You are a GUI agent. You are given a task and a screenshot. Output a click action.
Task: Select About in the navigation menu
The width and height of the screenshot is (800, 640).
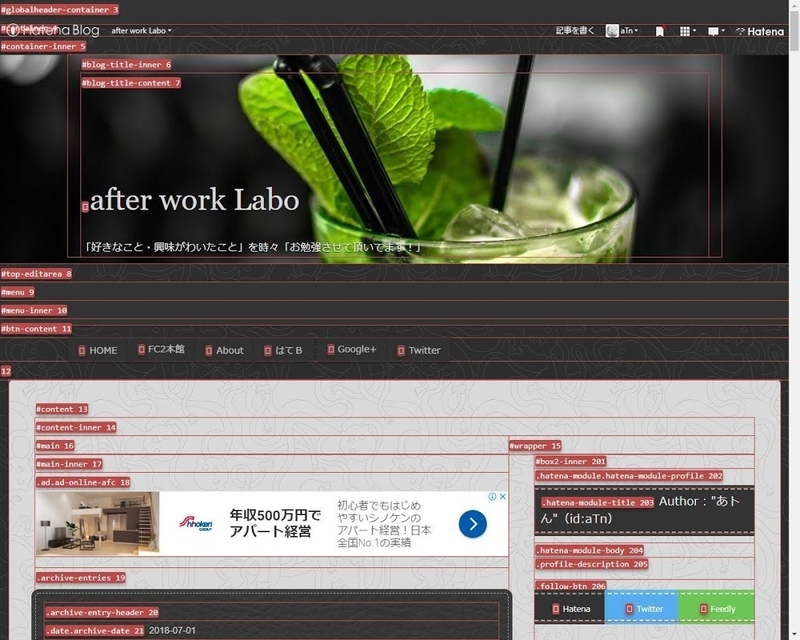pos(229,350)
